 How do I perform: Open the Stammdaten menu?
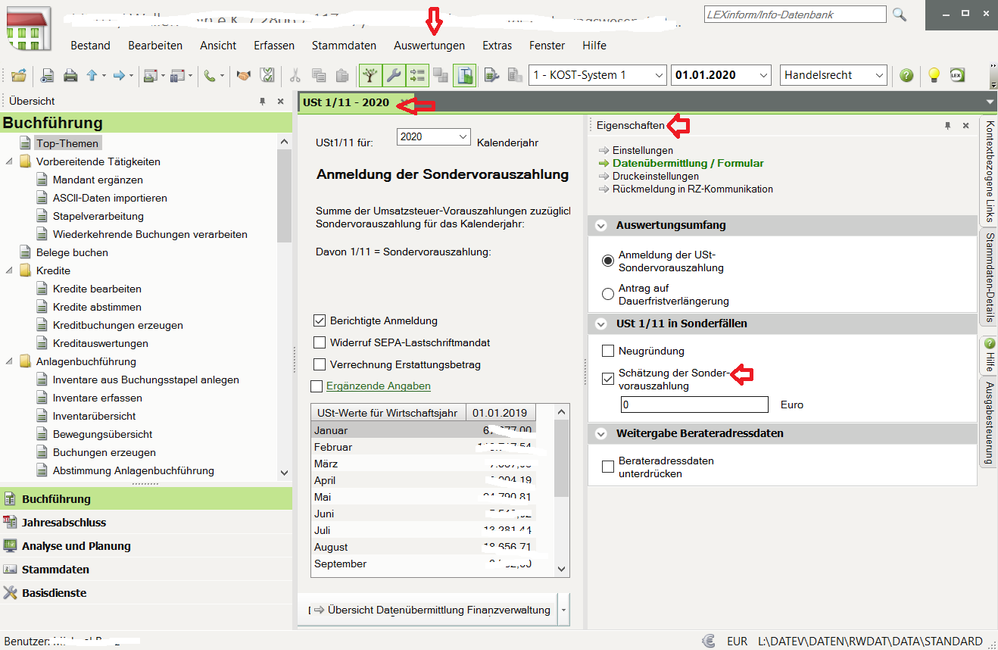click(x=344, y=45)
